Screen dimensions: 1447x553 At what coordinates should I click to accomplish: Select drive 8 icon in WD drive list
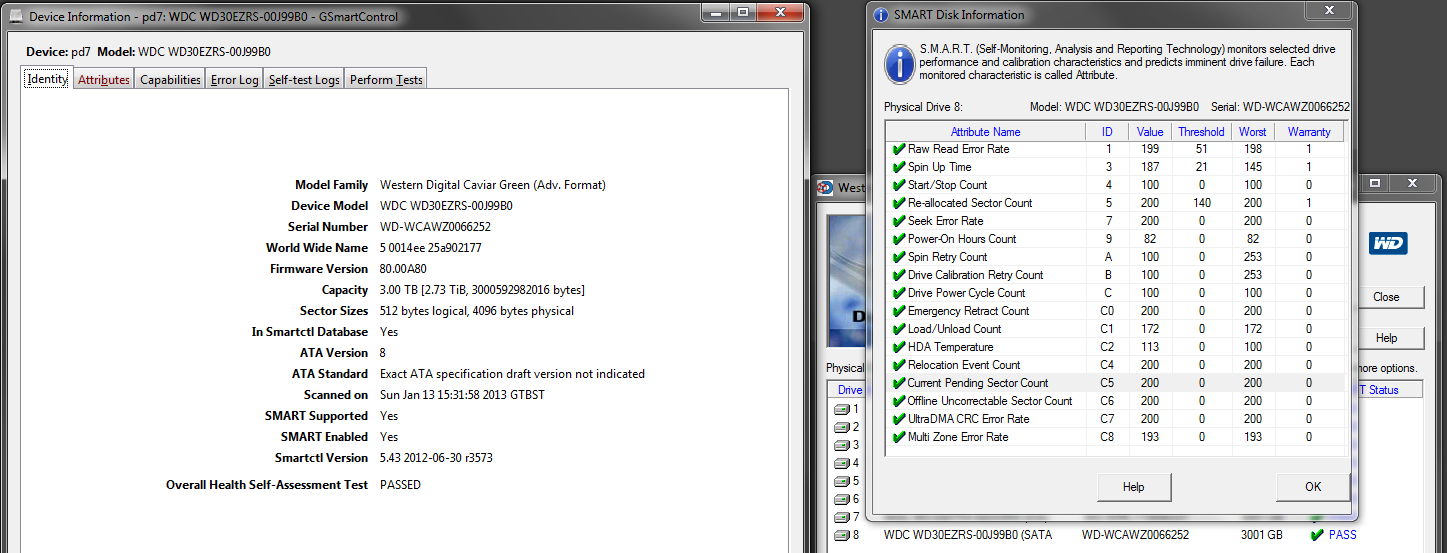(x=841, y=535)
